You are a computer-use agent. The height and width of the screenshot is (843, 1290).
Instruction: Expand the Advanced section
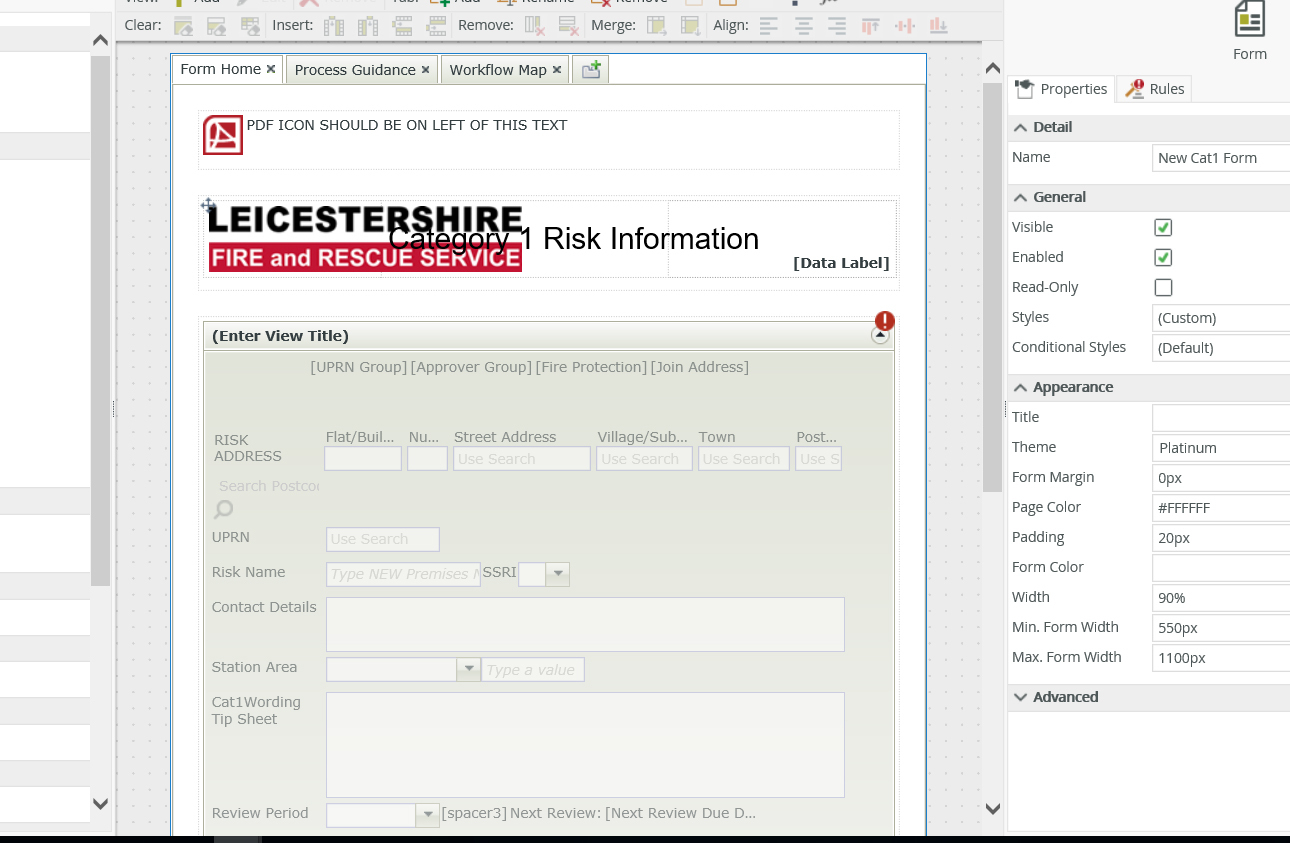[x=1020, y=697]
